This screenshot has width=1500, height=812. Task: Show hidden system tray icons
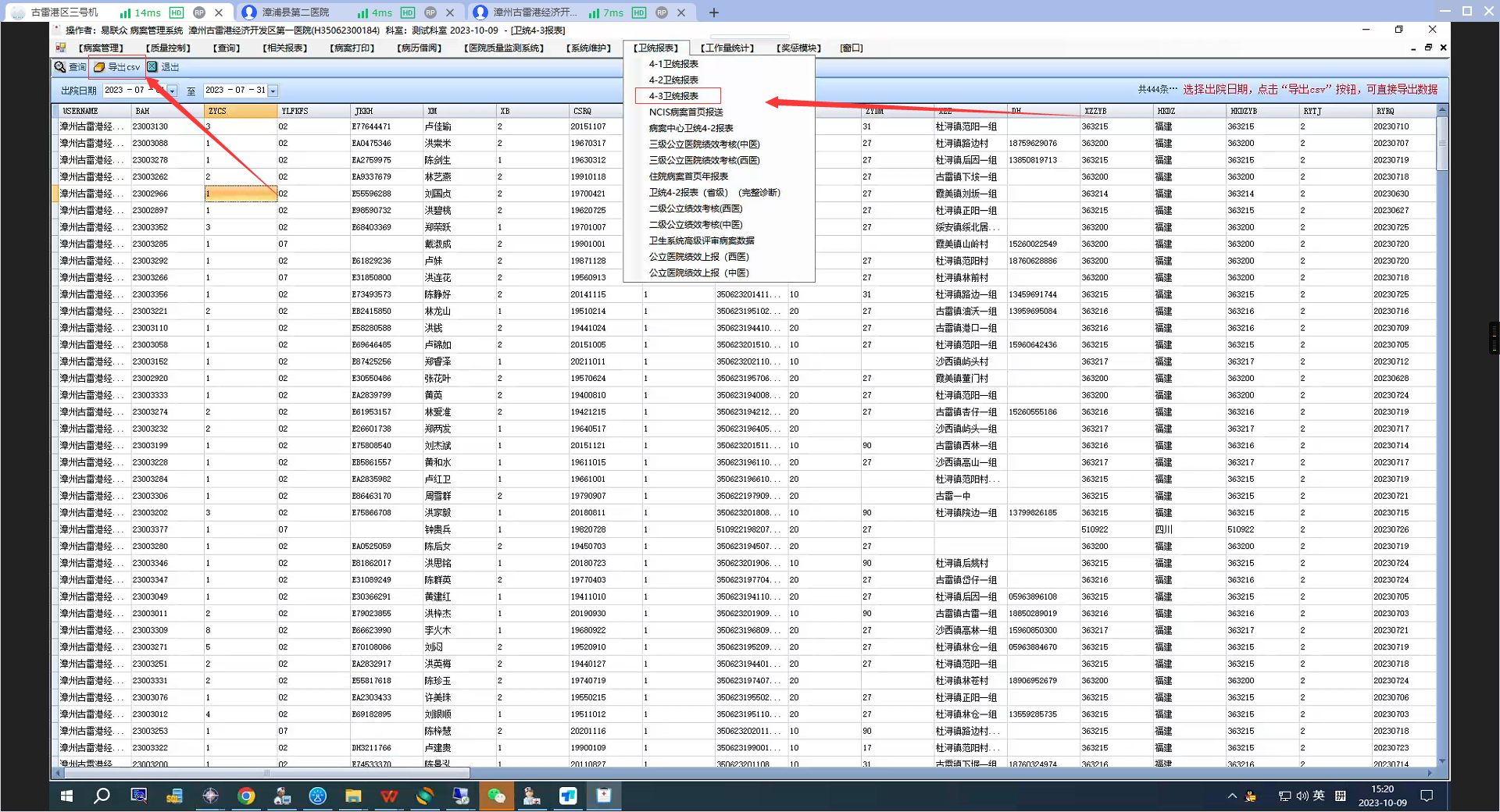click(x=1232, y=796)
